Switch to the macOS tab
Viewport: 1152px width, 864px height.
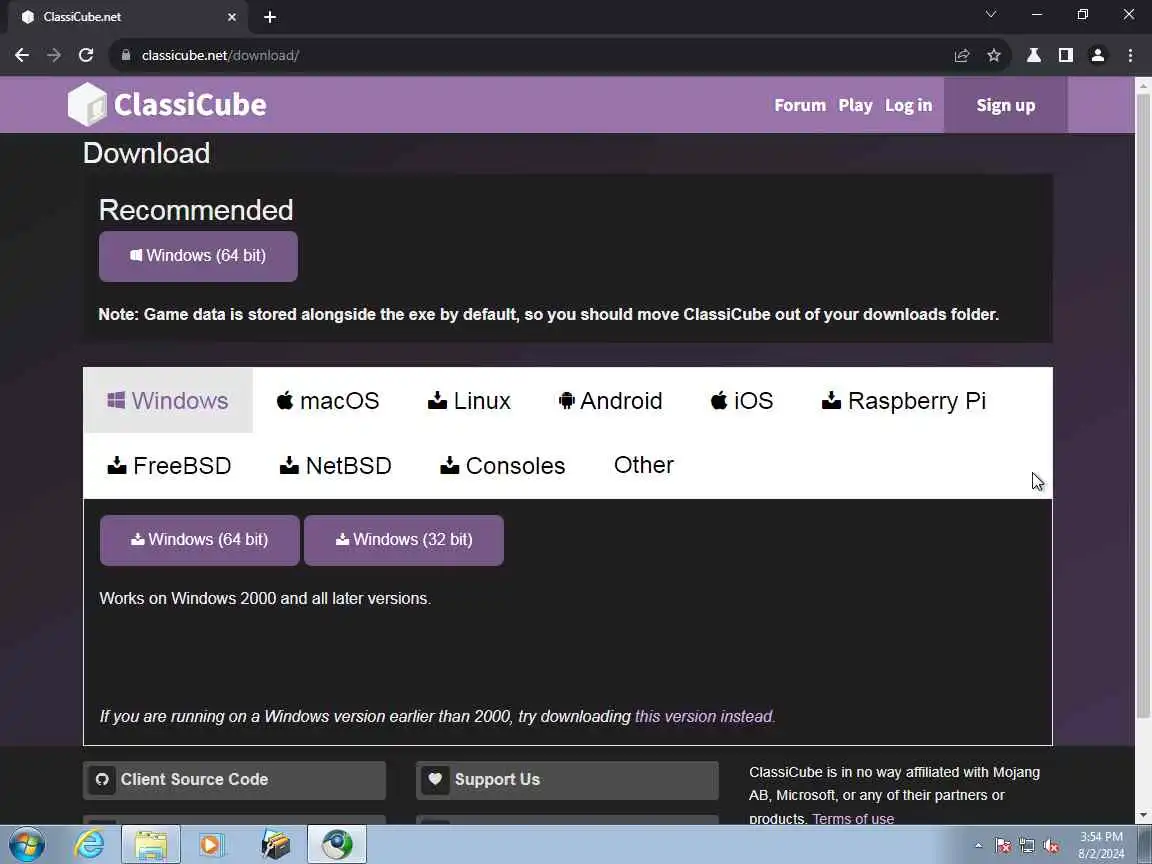pos(328,400)
